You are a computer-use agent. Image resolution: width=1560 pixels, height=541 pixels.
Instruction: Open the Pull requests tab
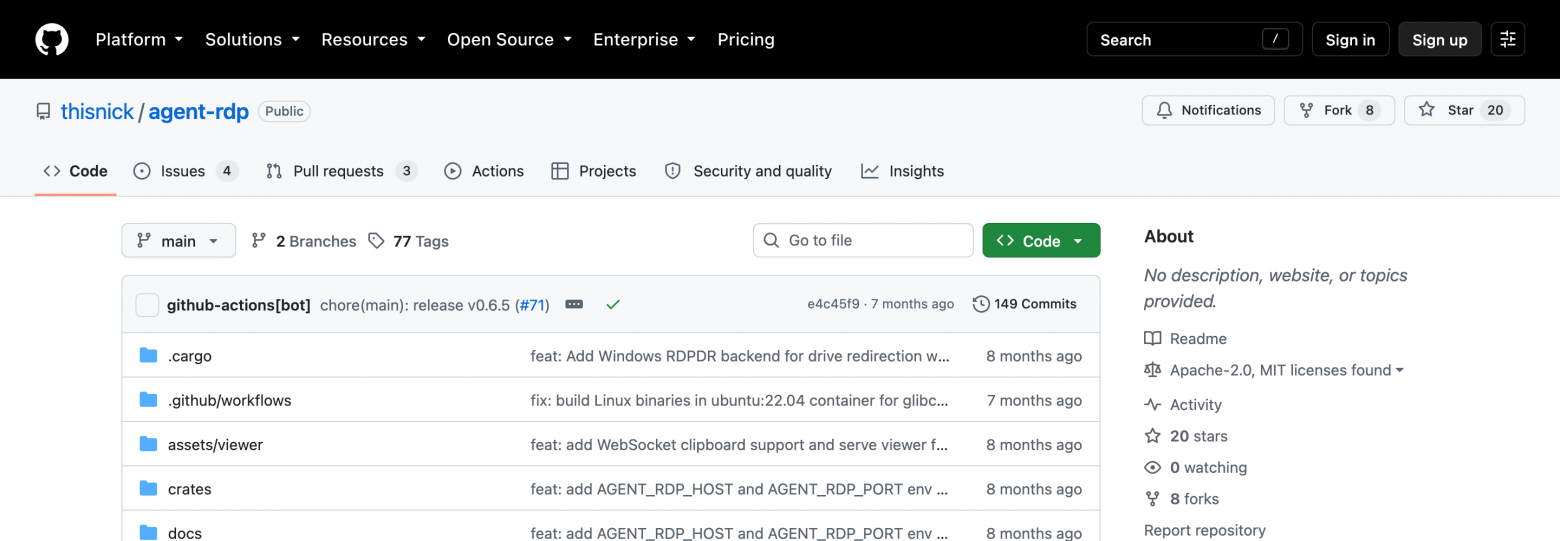pyautogui.click(x=341, y=171)
